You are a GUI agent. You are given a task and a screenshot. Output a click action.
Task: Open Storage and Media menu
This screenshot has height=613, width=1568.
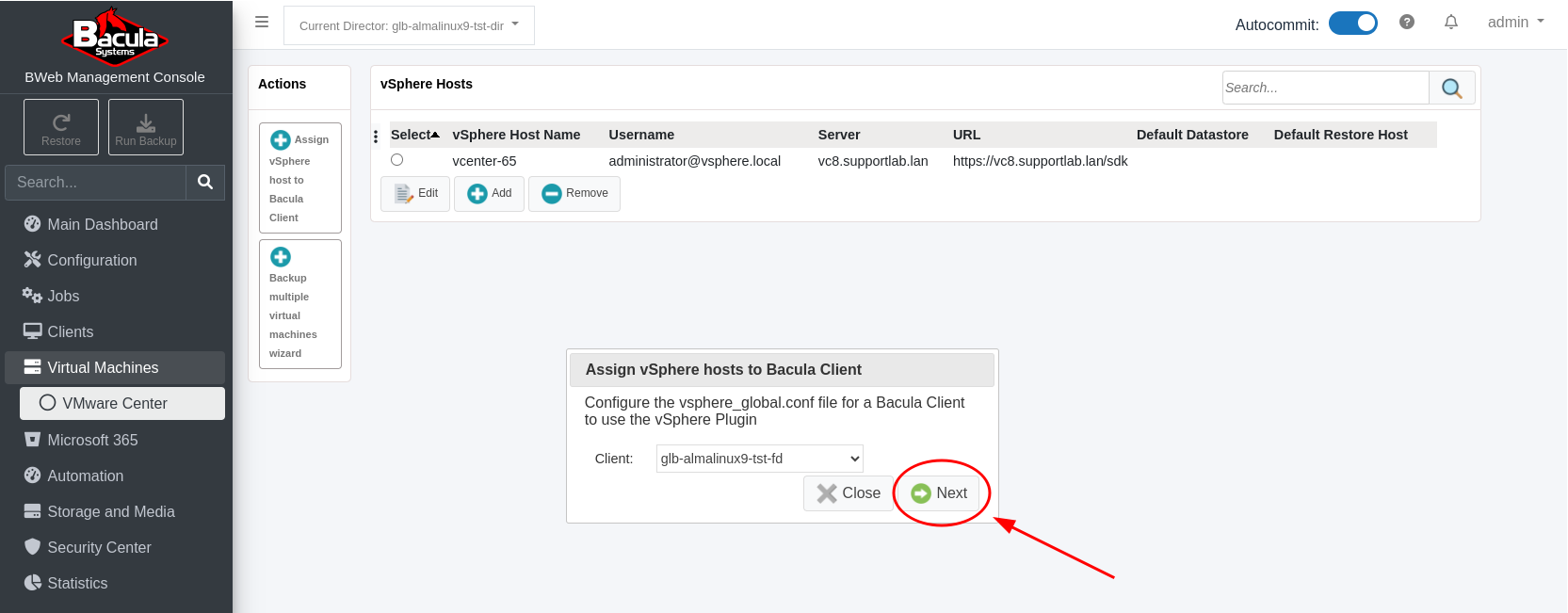(115, 511)
